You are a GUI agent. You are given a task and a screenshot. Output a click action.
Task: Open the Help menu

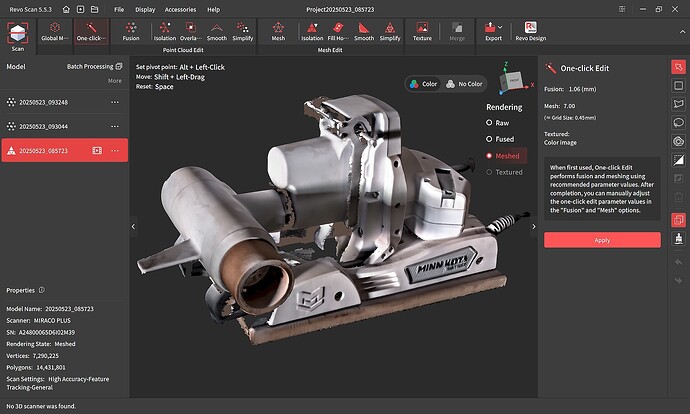[213, 9]
